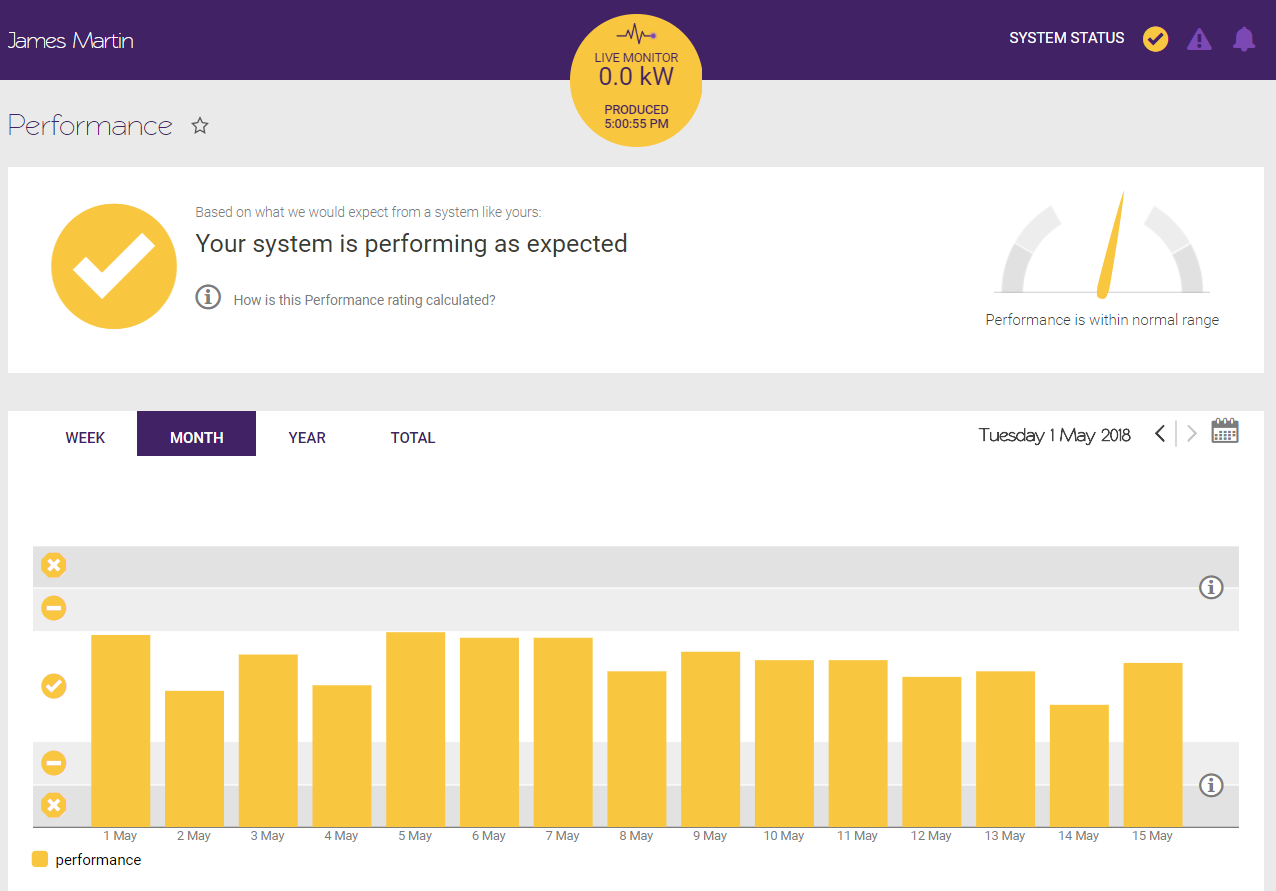Screen dimensions: 1276x891
Task: Click the lower chart info icon
Action: pos(1211,785)
